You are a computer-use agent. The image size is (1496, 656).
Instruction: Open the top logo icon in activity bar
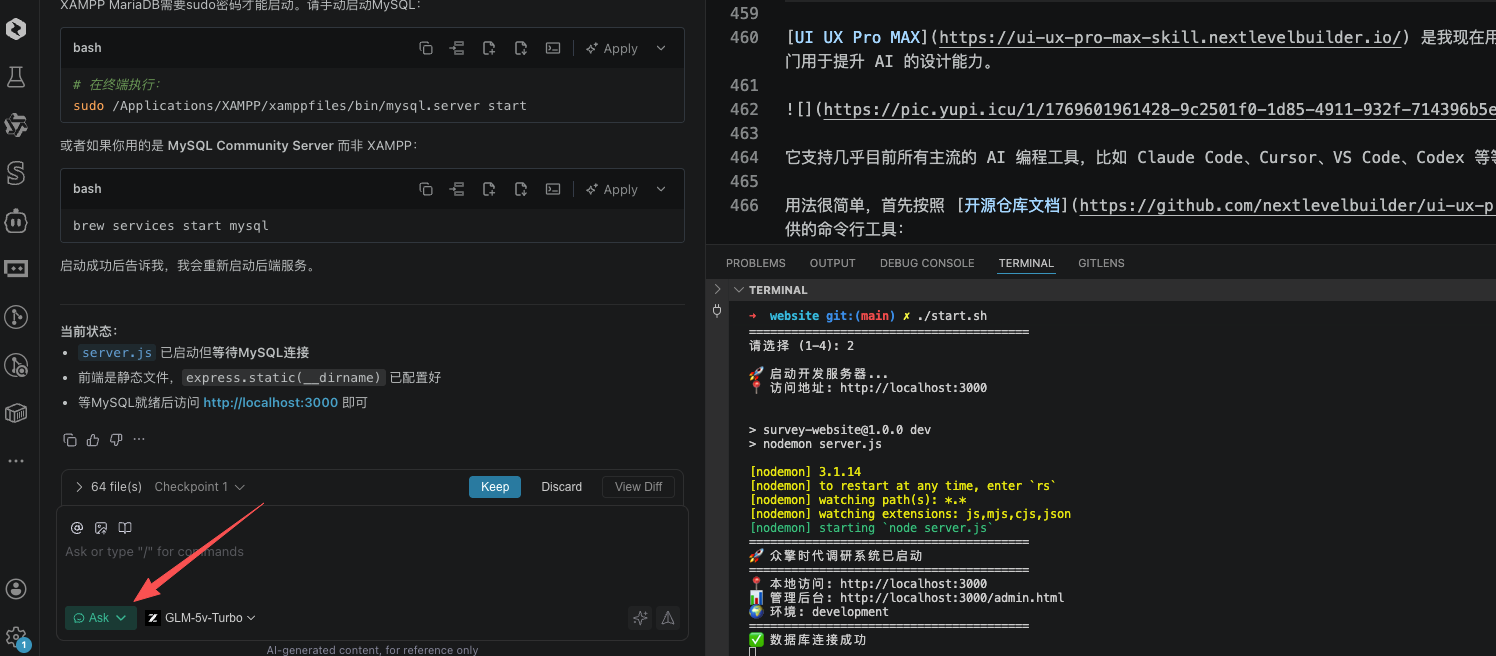[16, 28]
